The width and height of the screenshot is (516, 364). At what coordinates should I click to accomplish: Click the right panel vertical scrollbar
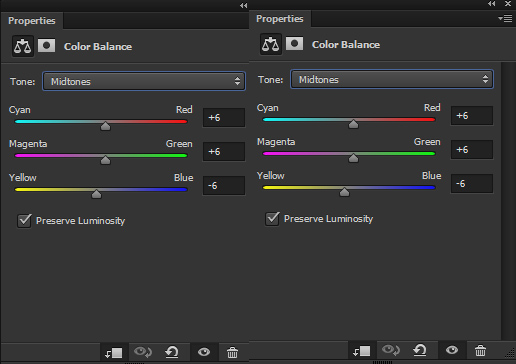pos(508,200)
